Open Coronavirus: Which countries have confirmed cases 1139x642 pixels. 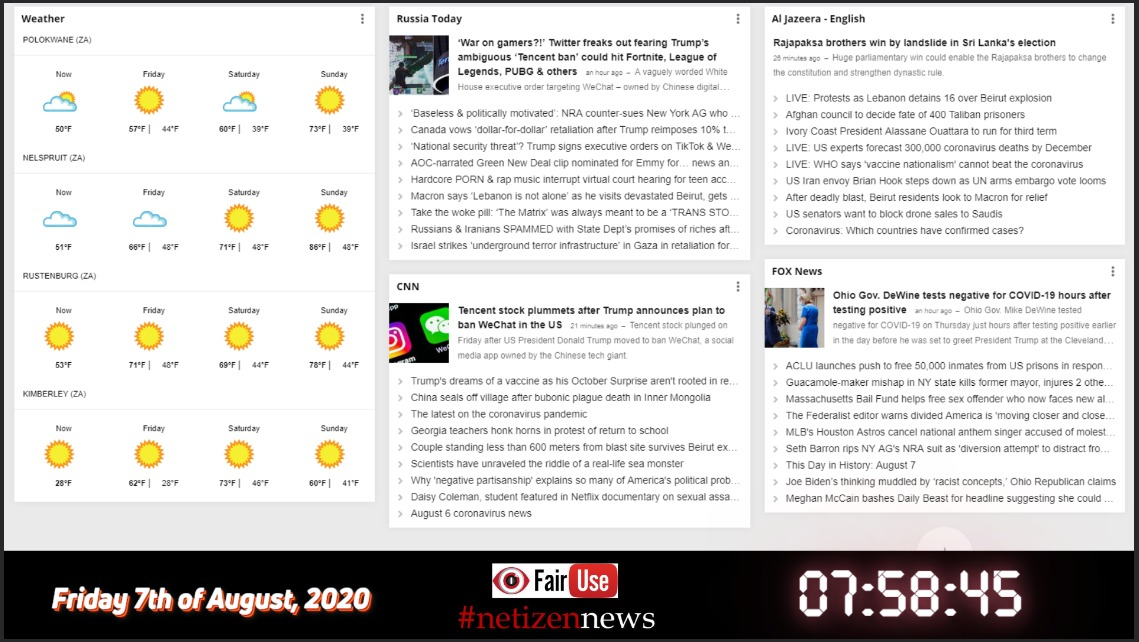904,230
